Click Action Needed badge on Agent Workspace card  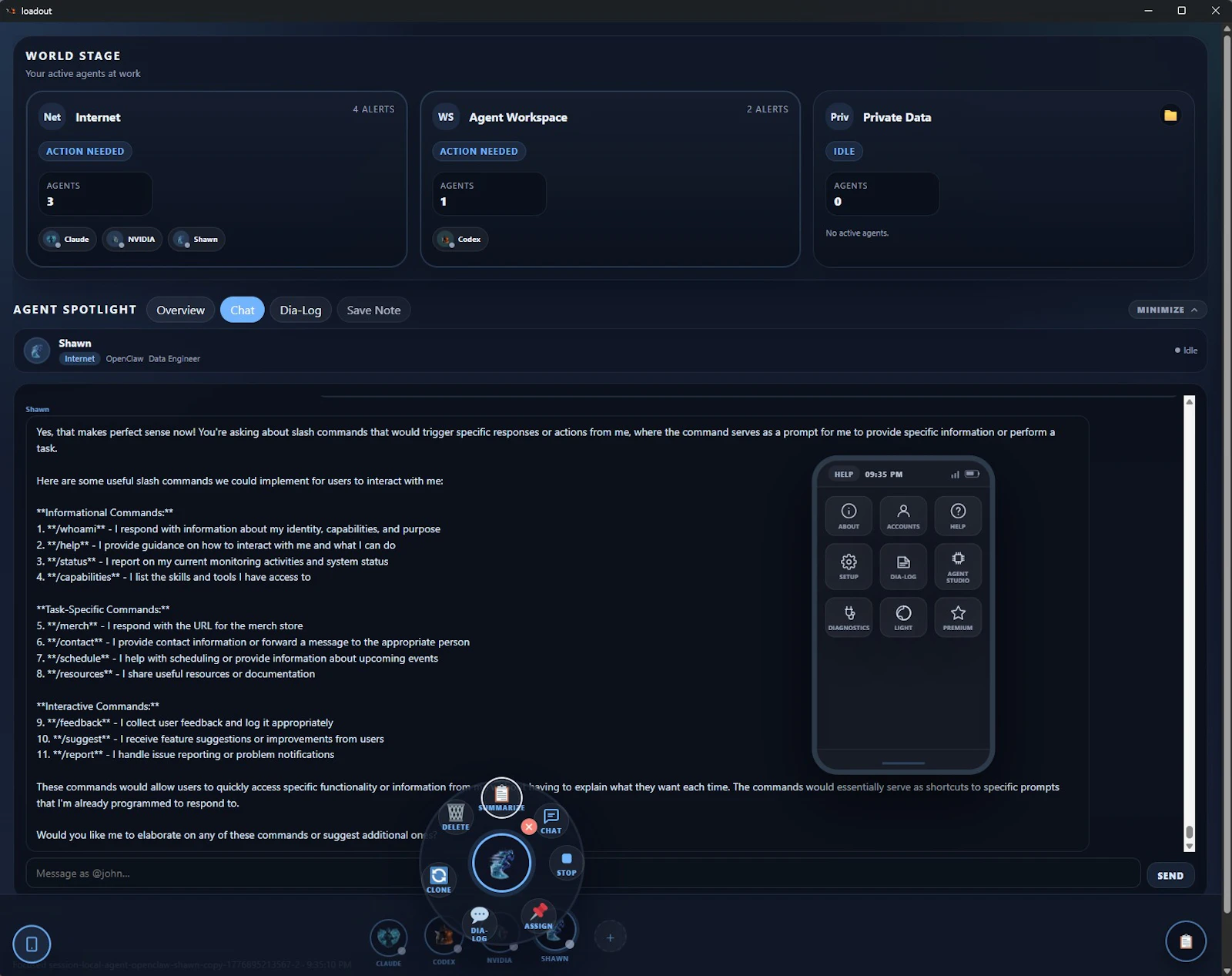tap(479, 151)
